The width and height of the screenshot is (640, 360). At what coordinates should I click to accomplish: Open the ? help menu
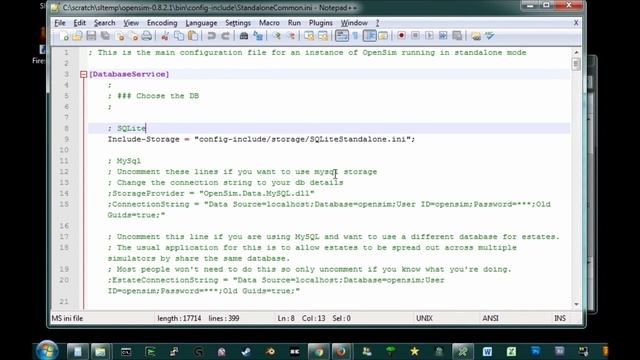[378, 23]
